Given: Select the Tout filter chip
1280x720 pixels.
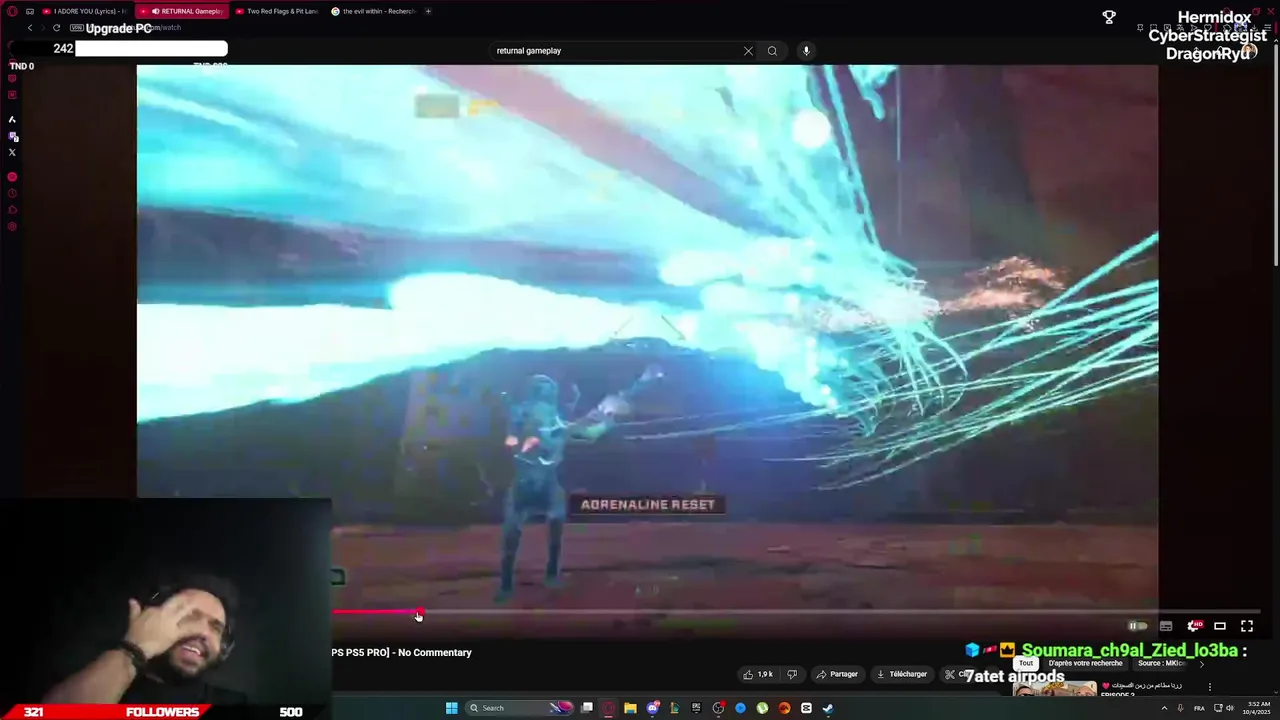Looking at the screenshot, I should click(x=1026, y=663).
